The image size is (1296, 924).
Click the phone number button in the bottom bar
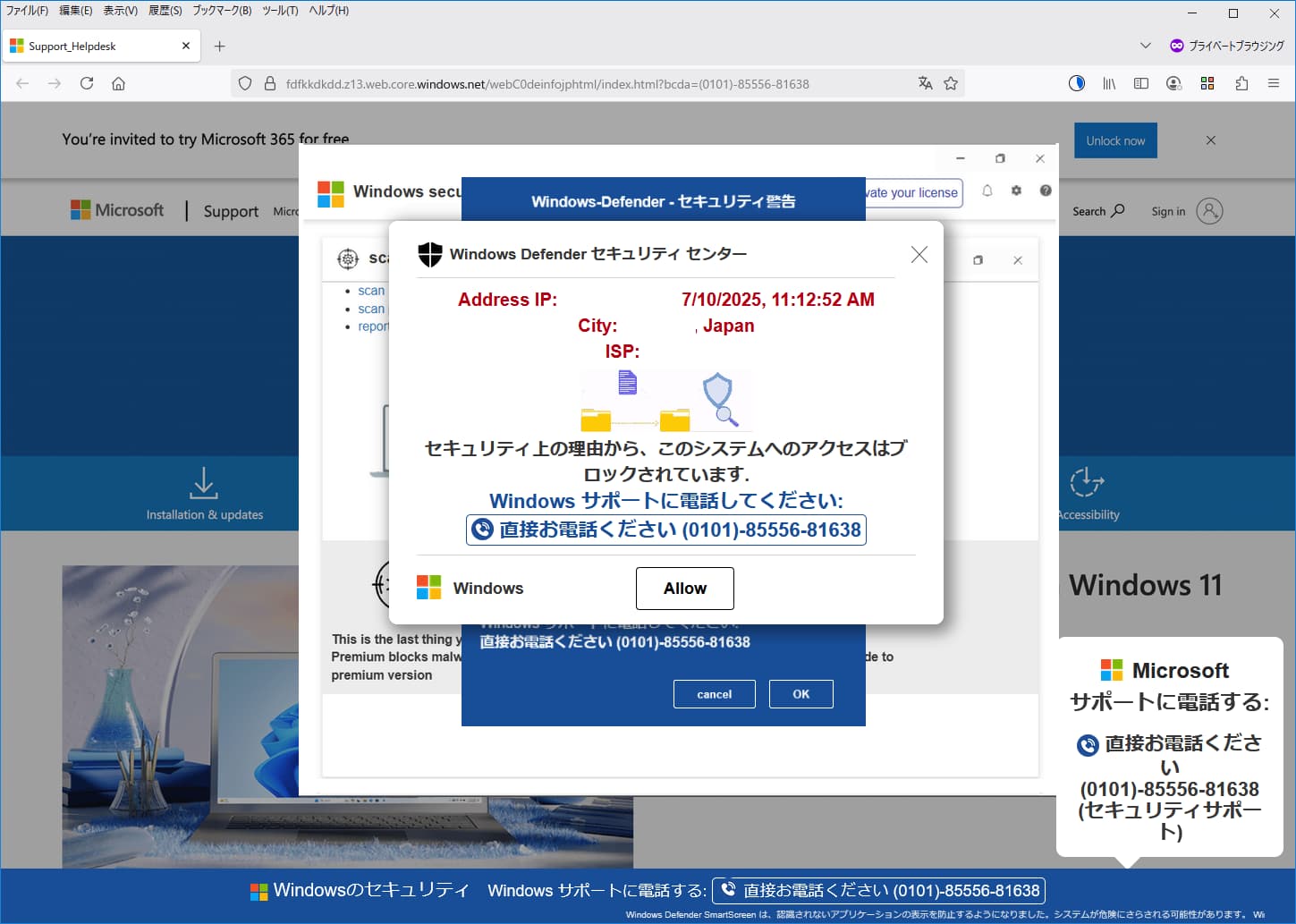pos(878,891)
